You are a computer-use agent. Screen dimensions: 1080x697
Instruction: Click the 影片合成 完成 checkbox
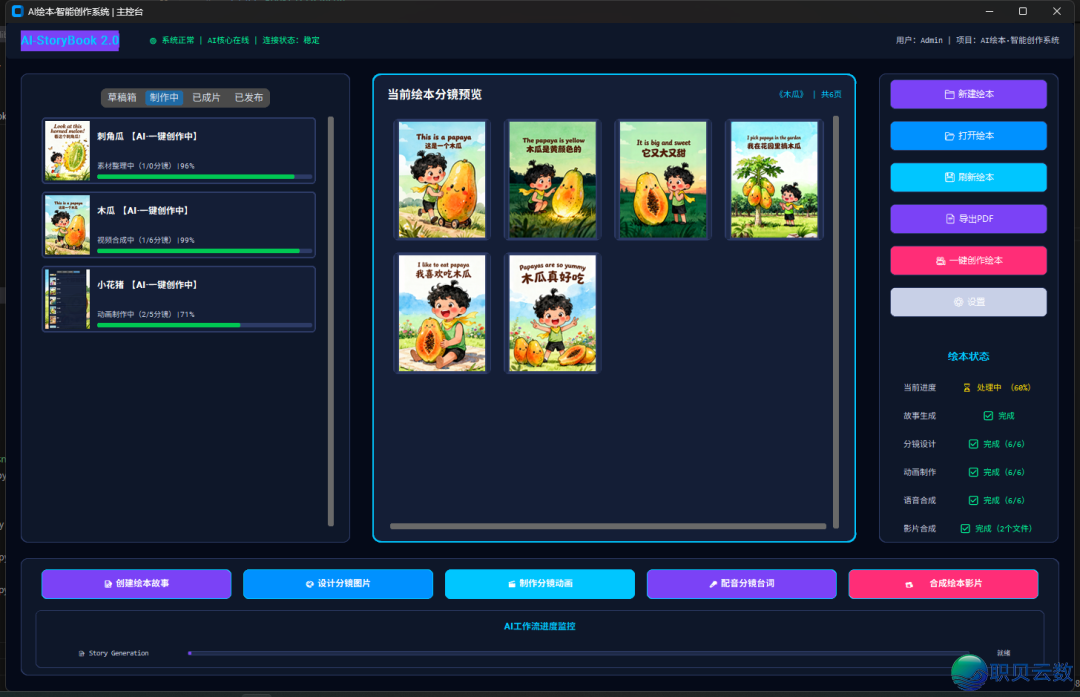coord(965,528)
